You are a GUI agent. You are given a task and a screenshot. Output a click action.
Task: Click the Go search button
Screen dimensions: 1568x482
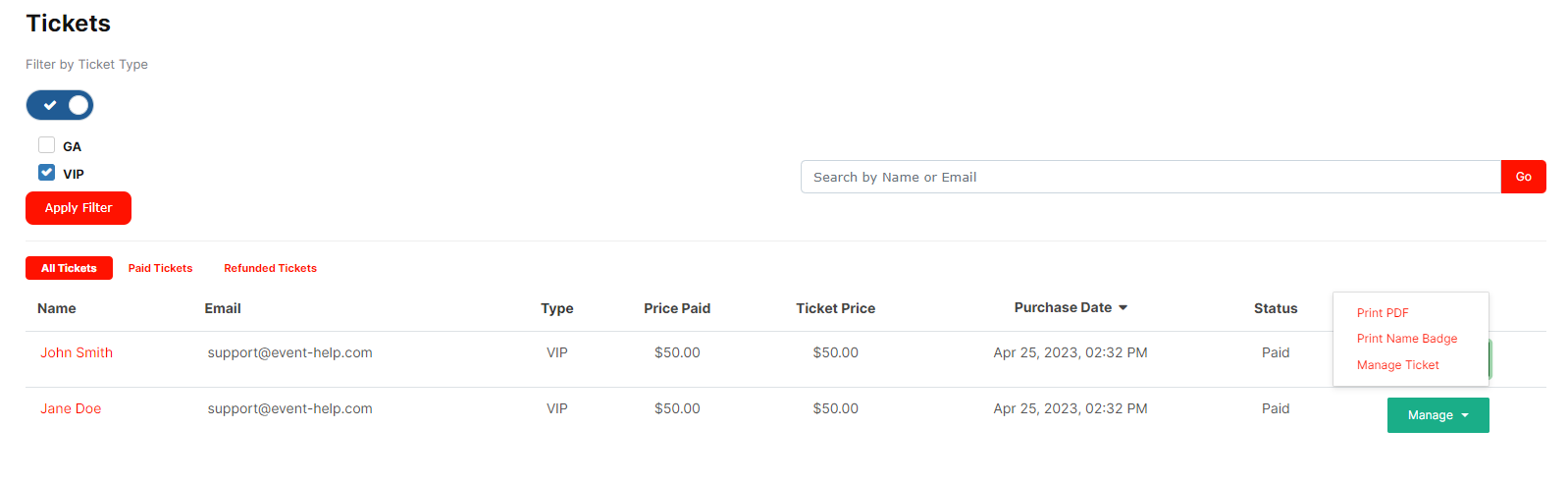pos(1523,177)
